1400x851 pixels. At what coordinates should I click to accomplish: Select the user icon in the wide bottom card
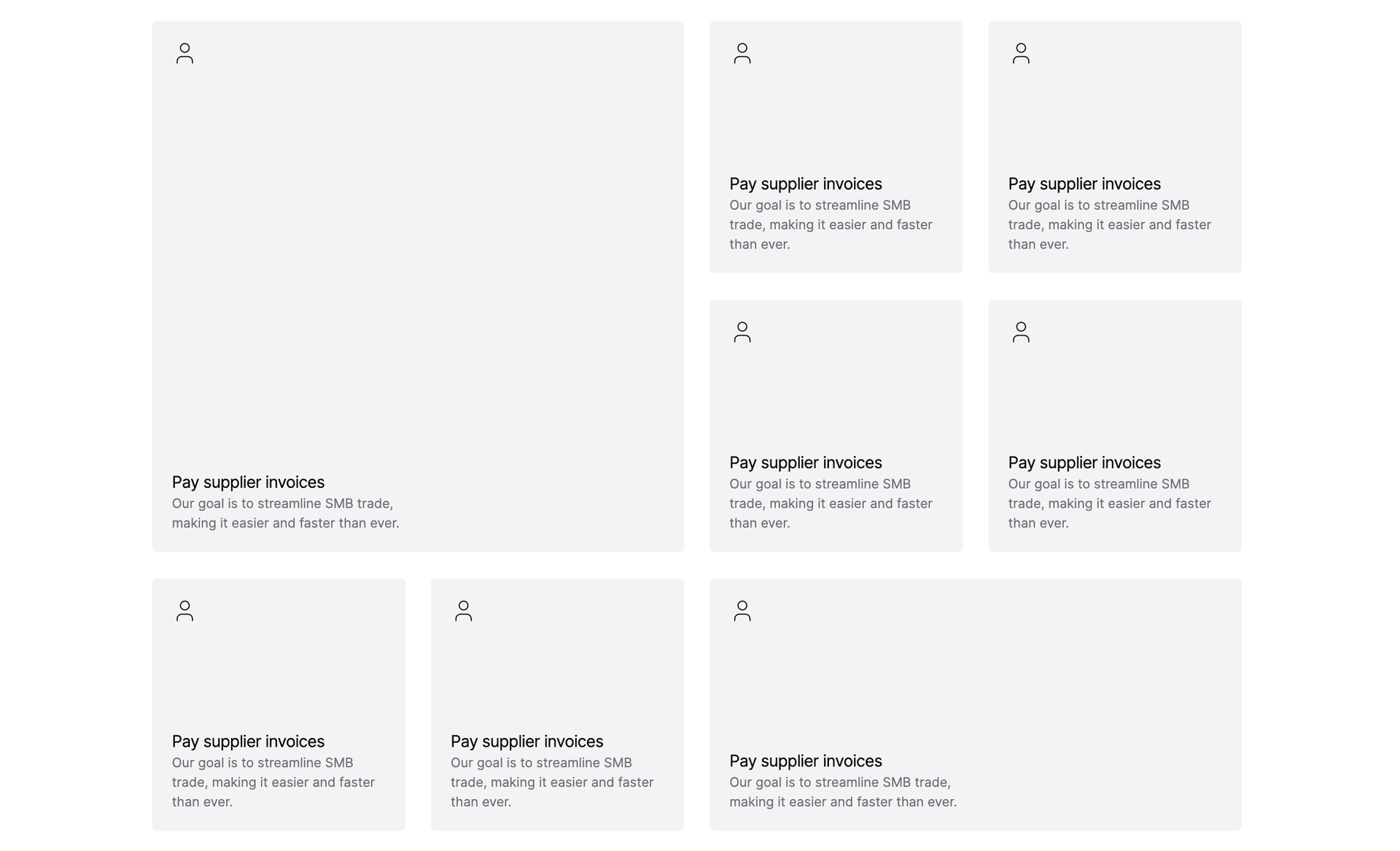[742, 611]
